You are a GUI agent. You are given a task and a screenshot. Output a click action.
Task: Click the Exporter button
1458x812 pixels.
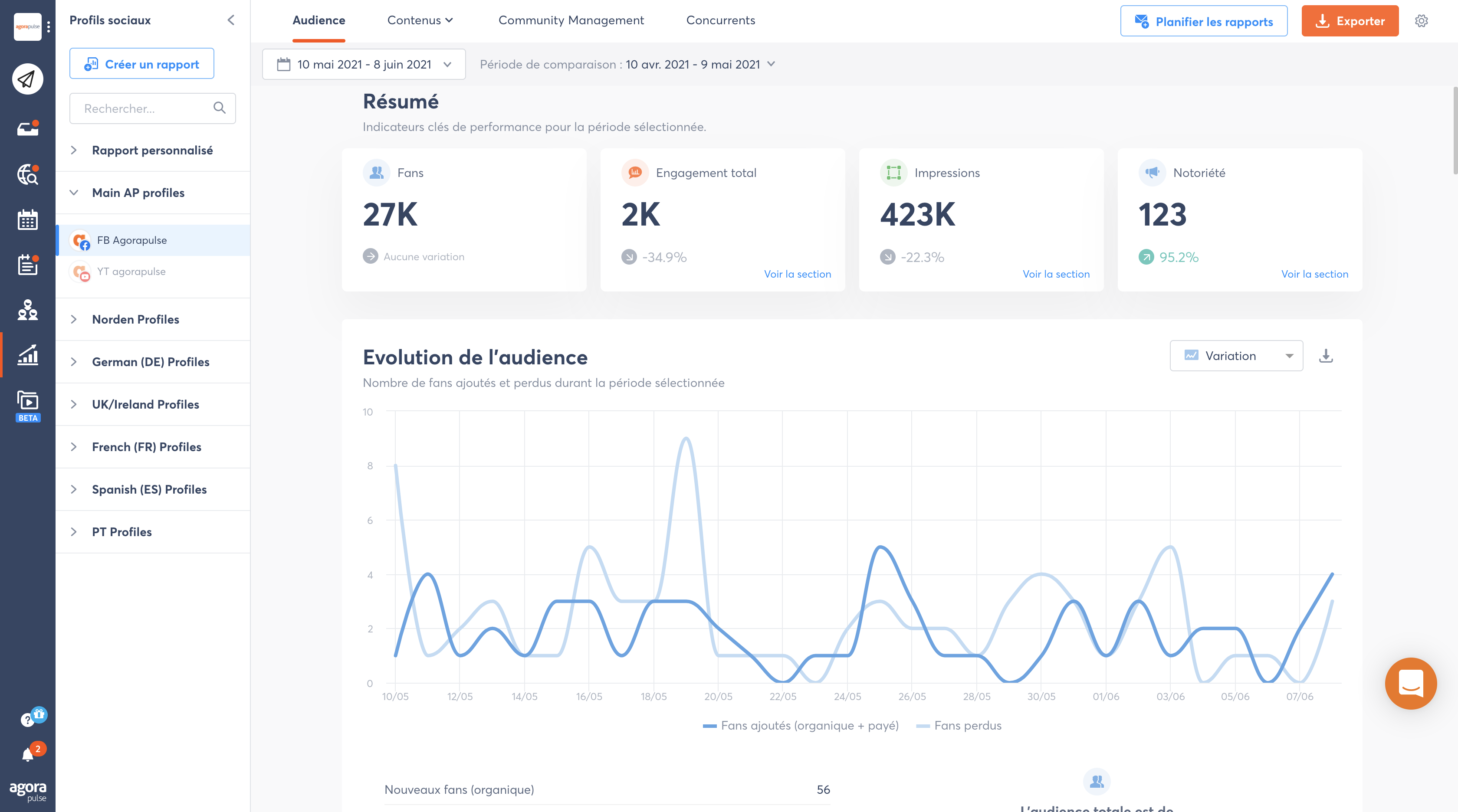(1350, 21)
